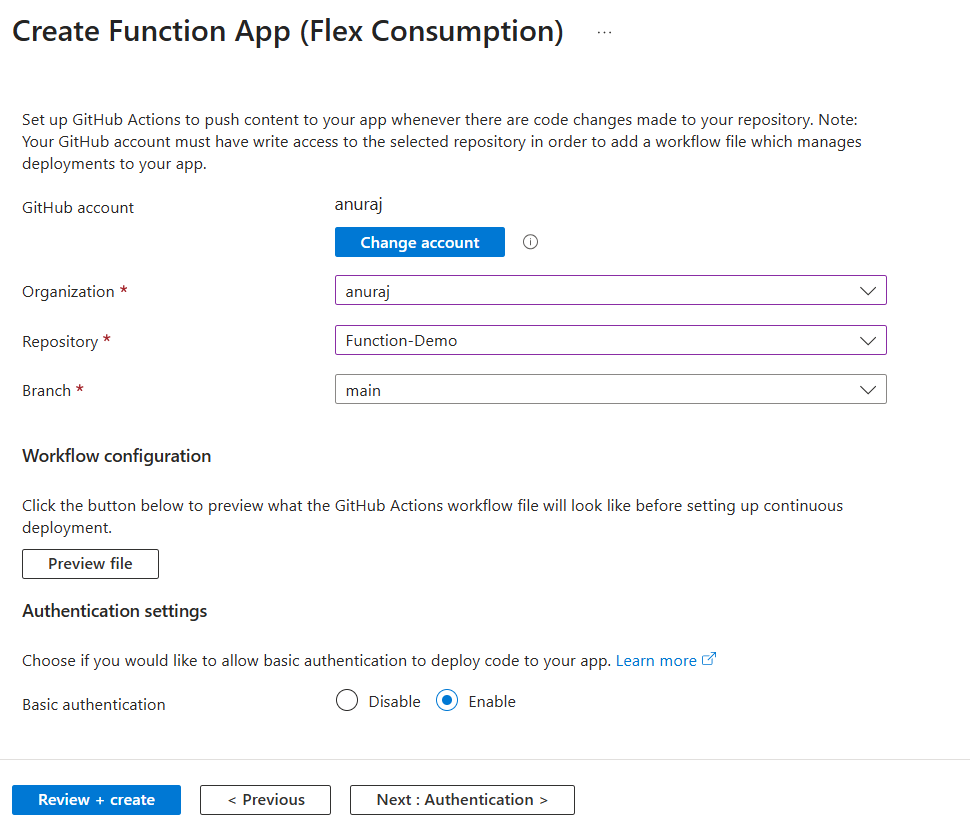970x822 pixels.
Task: Click the Change account button
Action: (419, 242)
